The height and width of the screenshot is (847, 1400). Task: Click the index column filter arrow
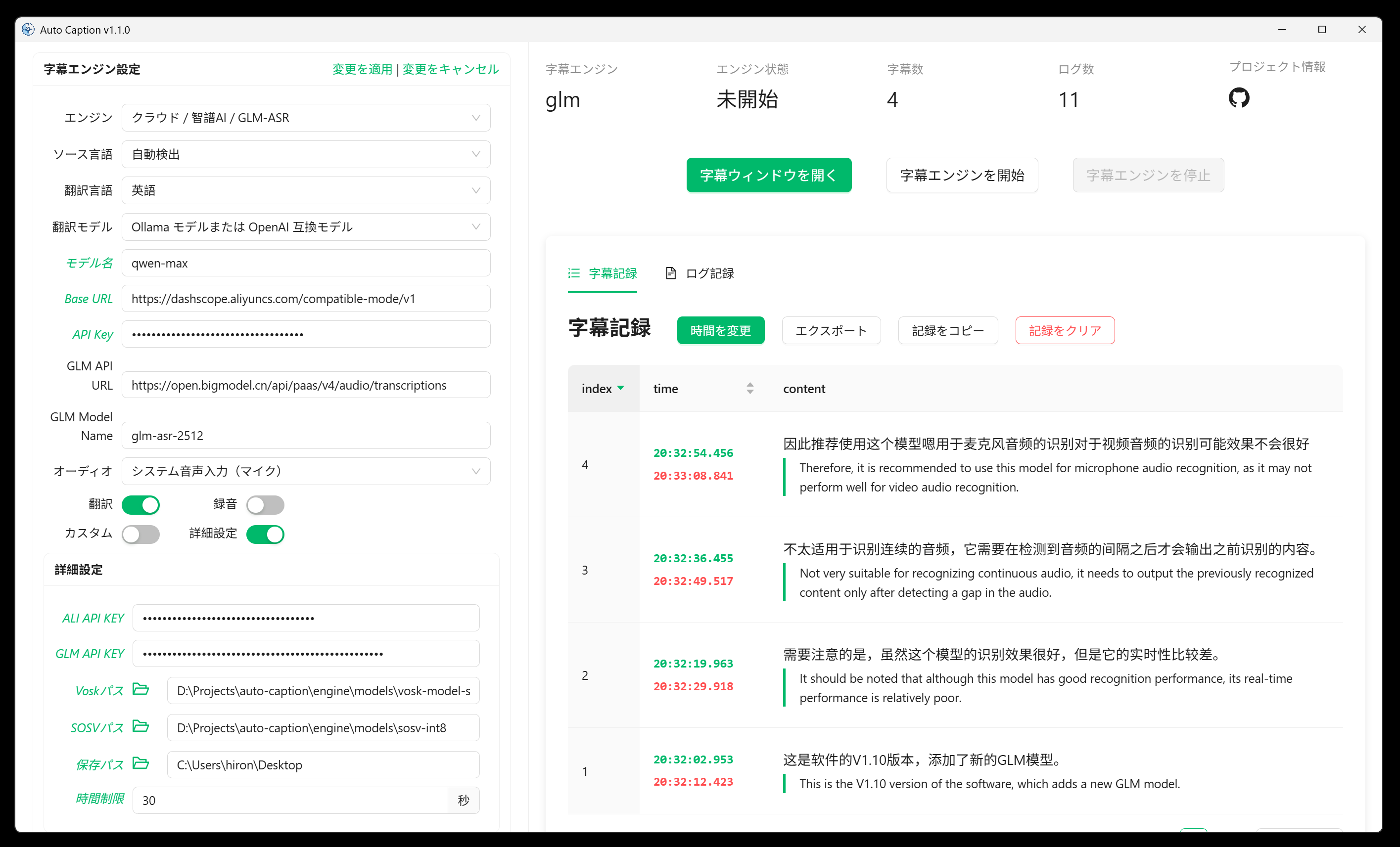coord(620,388)
